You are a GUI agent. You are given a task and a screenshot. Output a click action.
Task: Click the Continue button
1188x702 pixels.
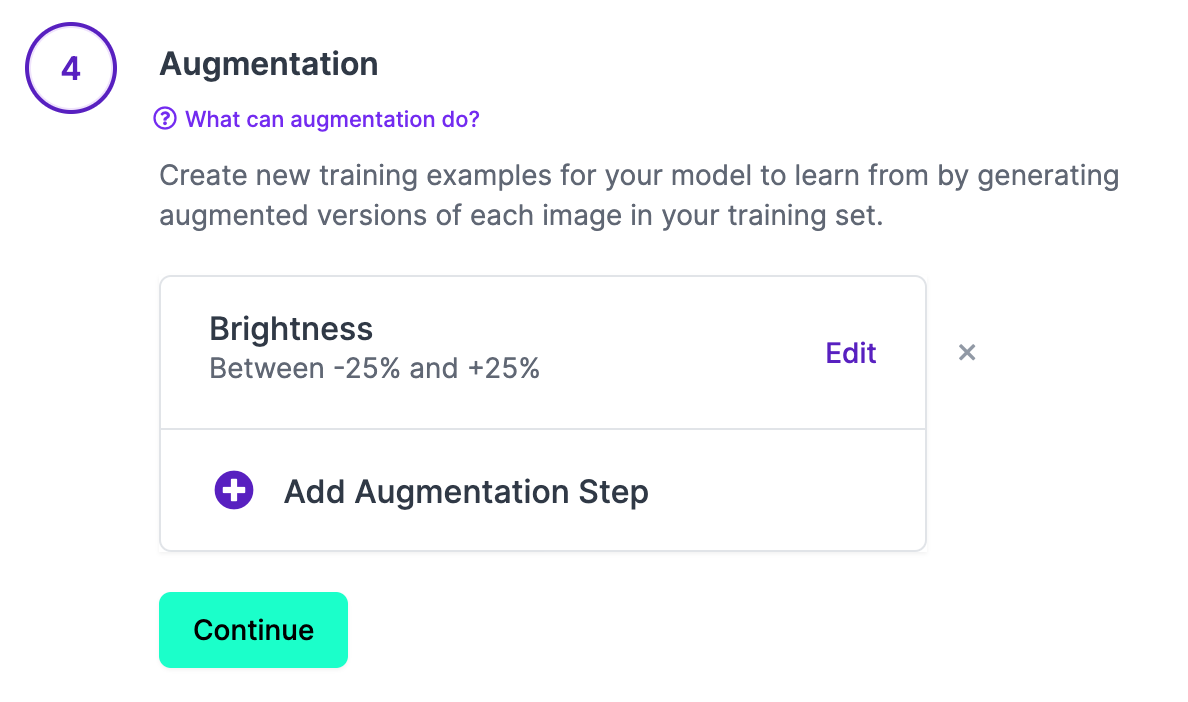pos(253,629)
